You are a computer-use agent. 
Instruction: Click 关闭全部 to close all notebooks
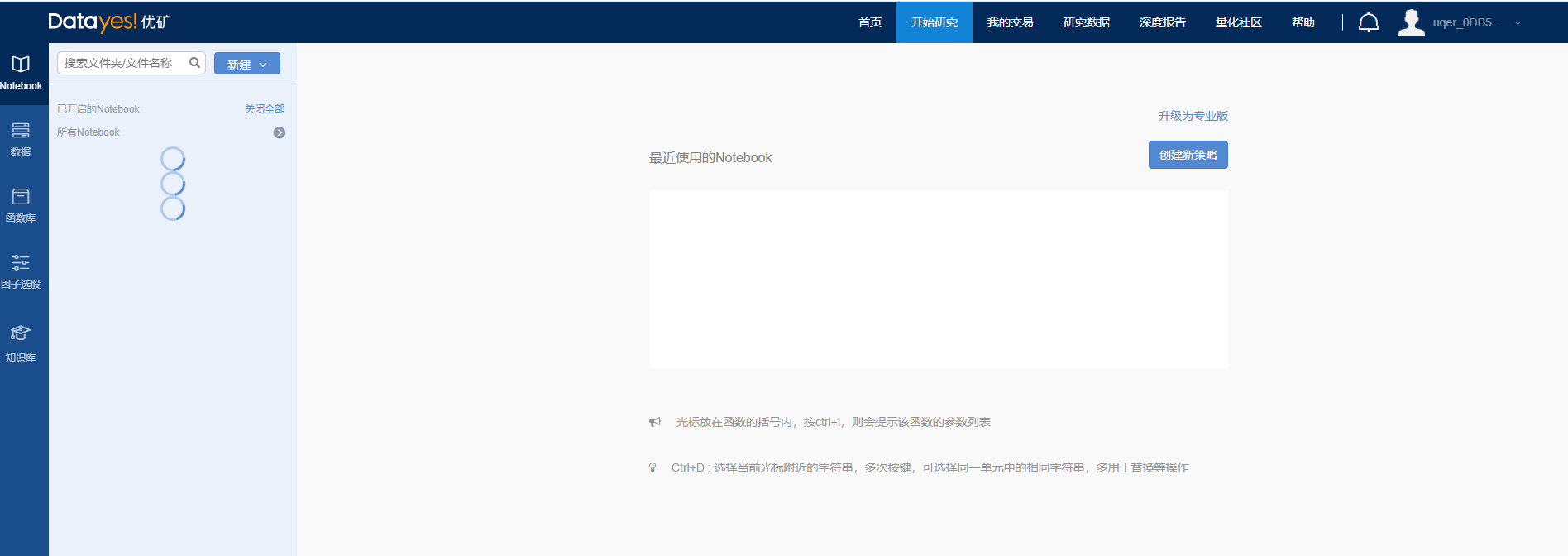[x=265, y=109]
